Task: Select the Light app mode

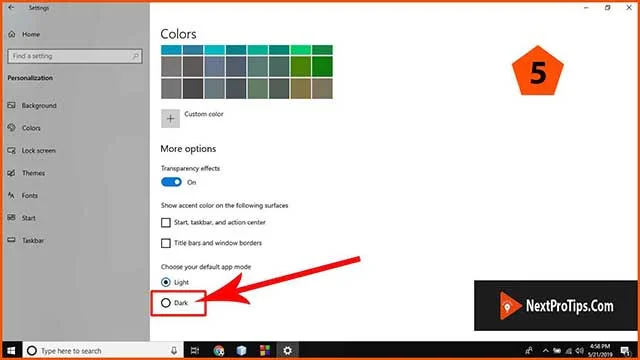Action: coord(166,282)
